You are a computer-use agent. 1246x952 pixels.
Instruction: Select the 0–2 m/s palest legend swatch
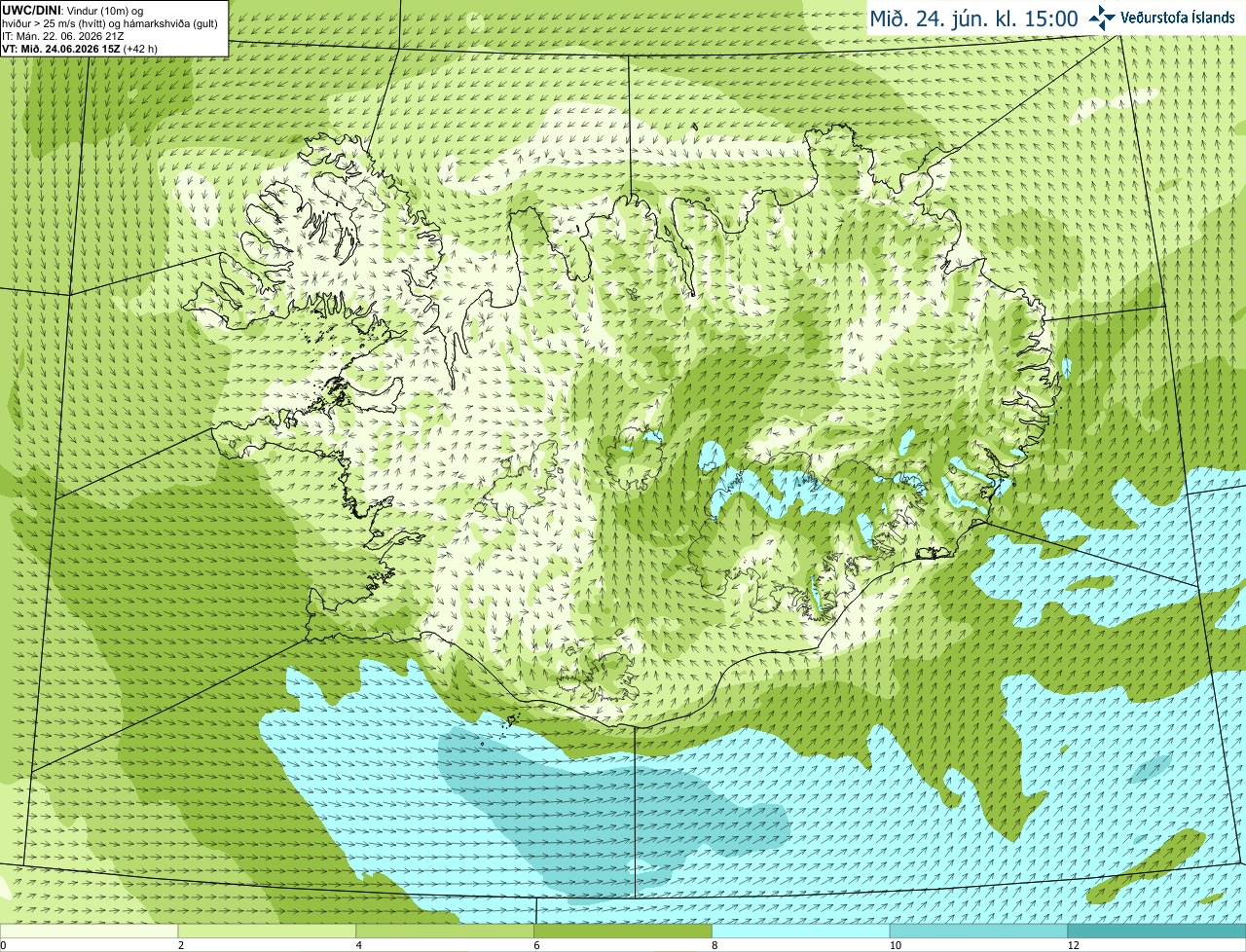[89, 931]
